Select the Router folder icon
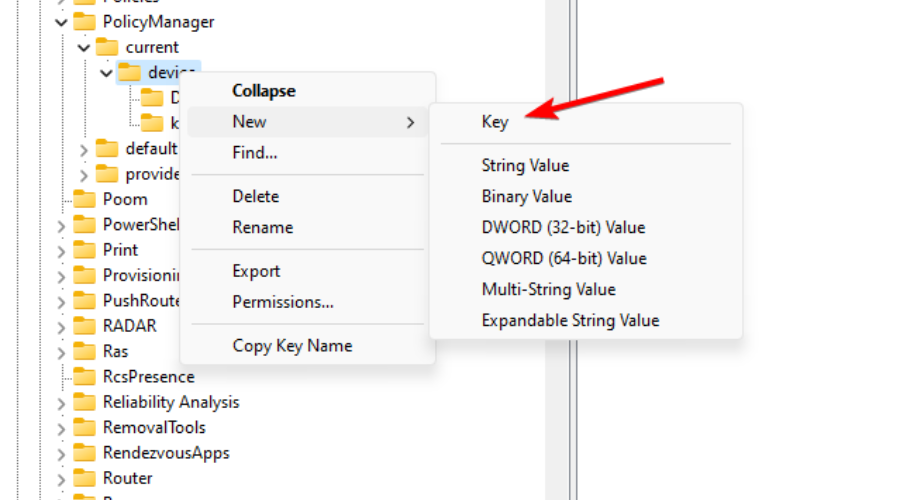The height and width of the screenshot is (500, 900). point(84,478)
